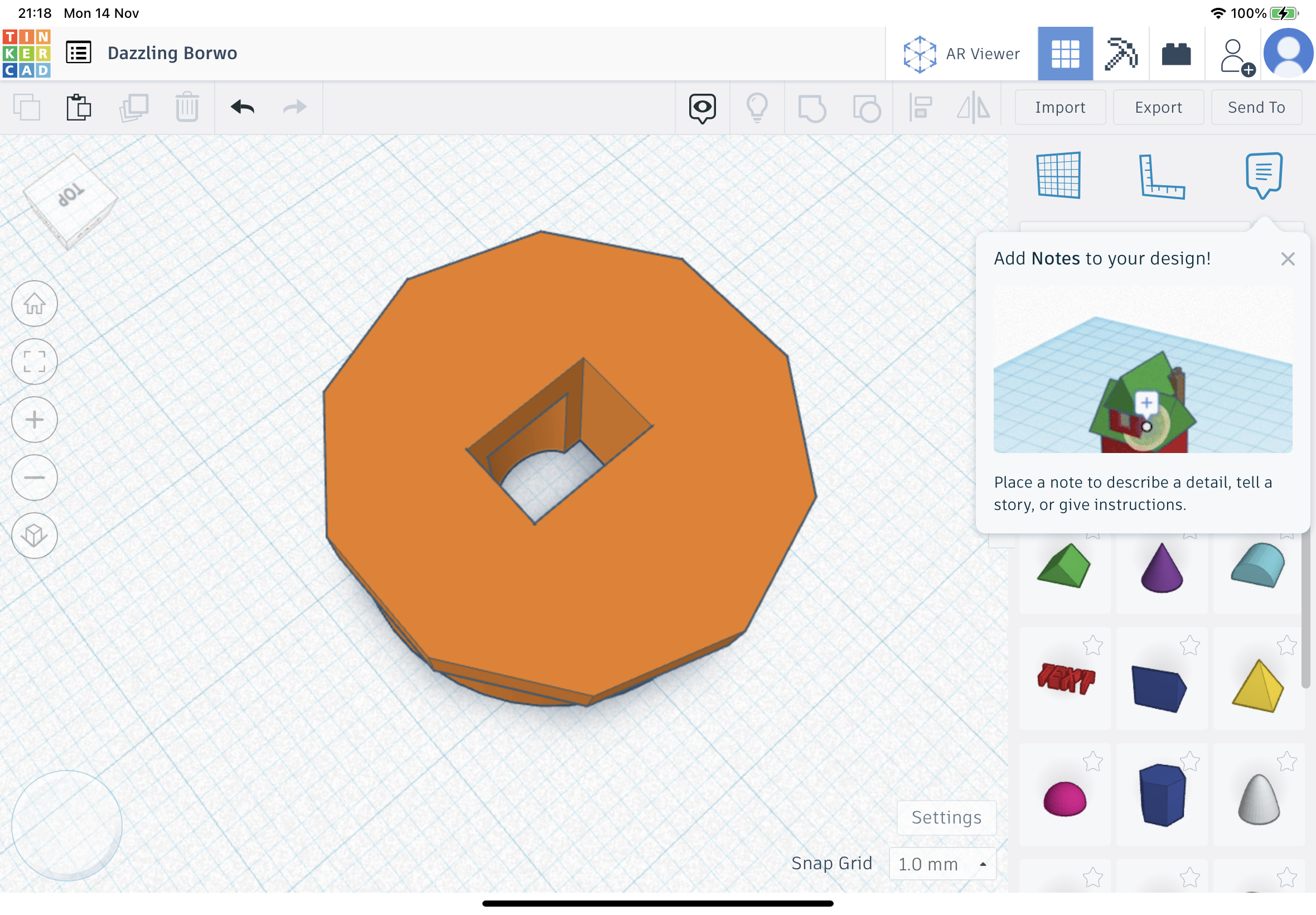Select the yellow pyramid shape

coord(1257,686)
